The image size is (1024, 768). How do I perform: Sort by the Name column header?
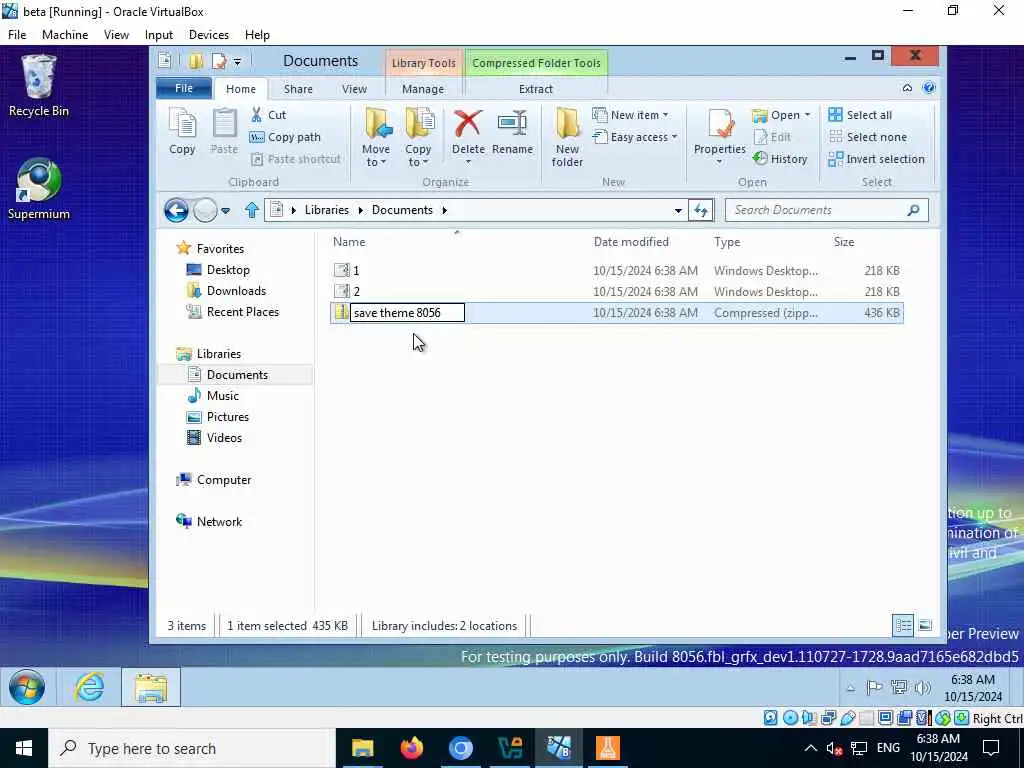click(x=349, y=242)
